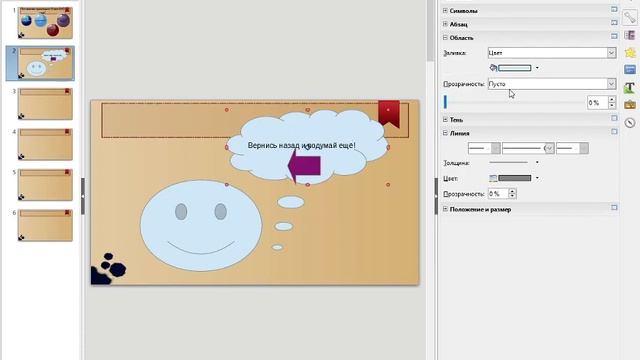The width and height of the screenshot is (640, 360).
Task: Expand the Символы section
Action: pos(445,11)
